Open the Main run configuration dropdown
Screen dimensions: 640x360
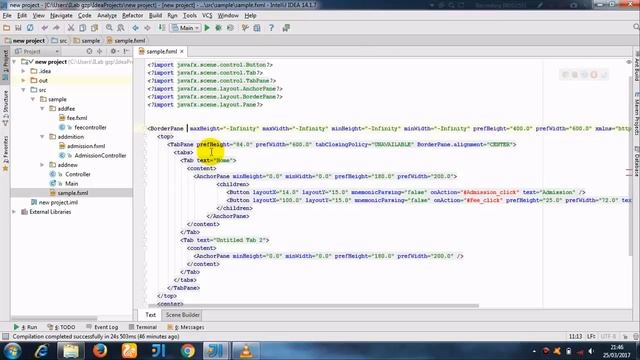click(x=186, y=28)
